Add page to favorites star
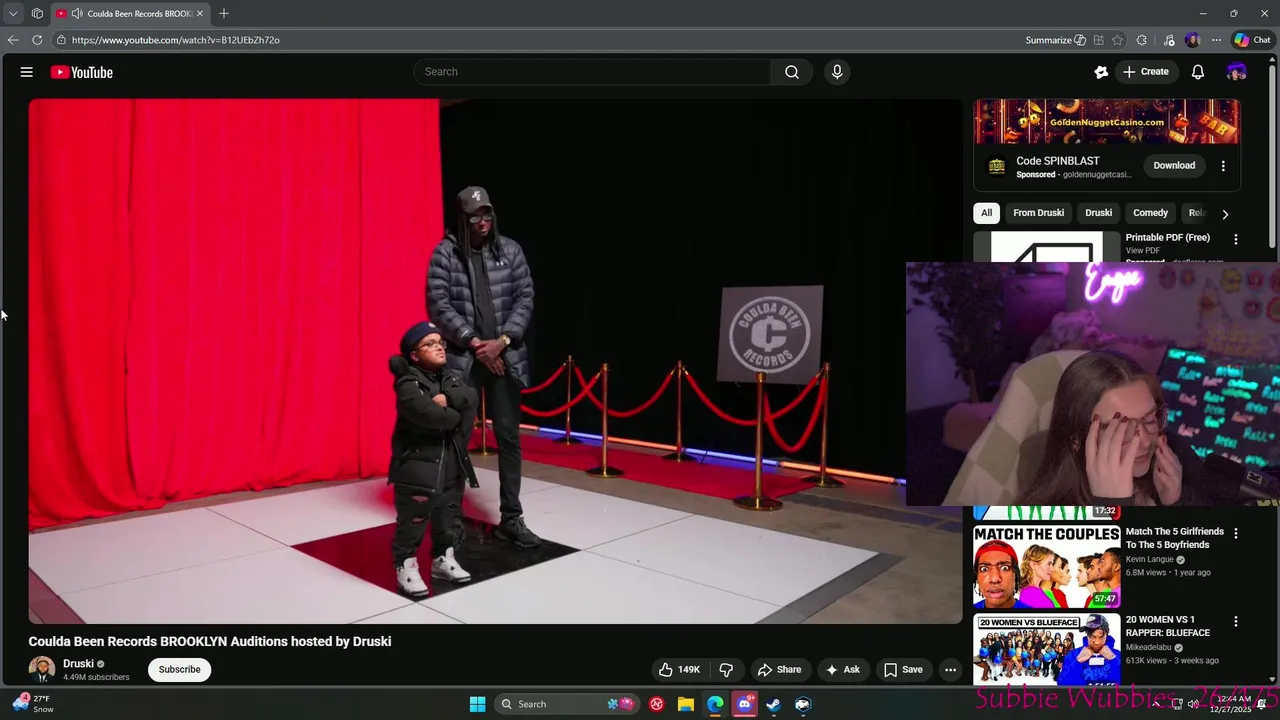The width and height of the screenshot is (1280, 720). click(x=1117, y=40)
